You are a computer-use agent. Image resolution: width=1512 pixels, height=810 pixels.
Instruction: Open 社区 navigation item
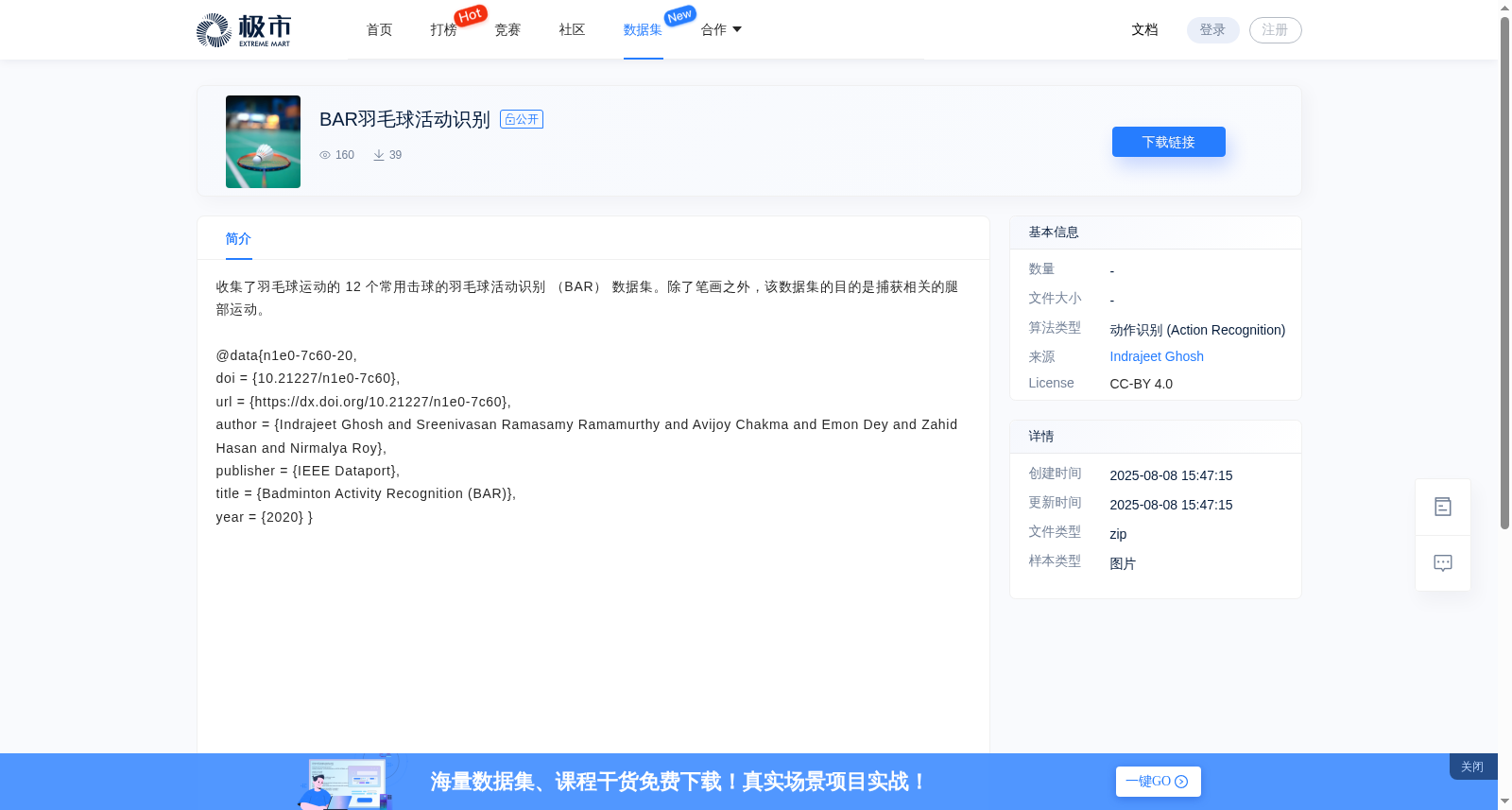click(573, 29)
